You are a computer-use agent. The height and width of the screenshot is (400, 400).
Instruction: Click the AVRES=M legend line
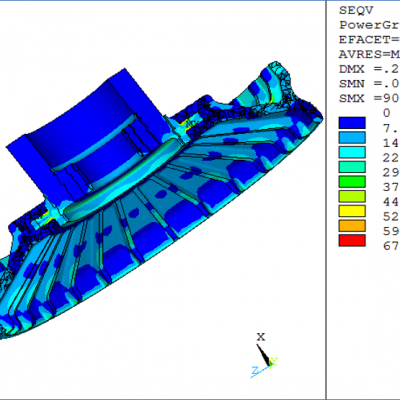[369, 54]
